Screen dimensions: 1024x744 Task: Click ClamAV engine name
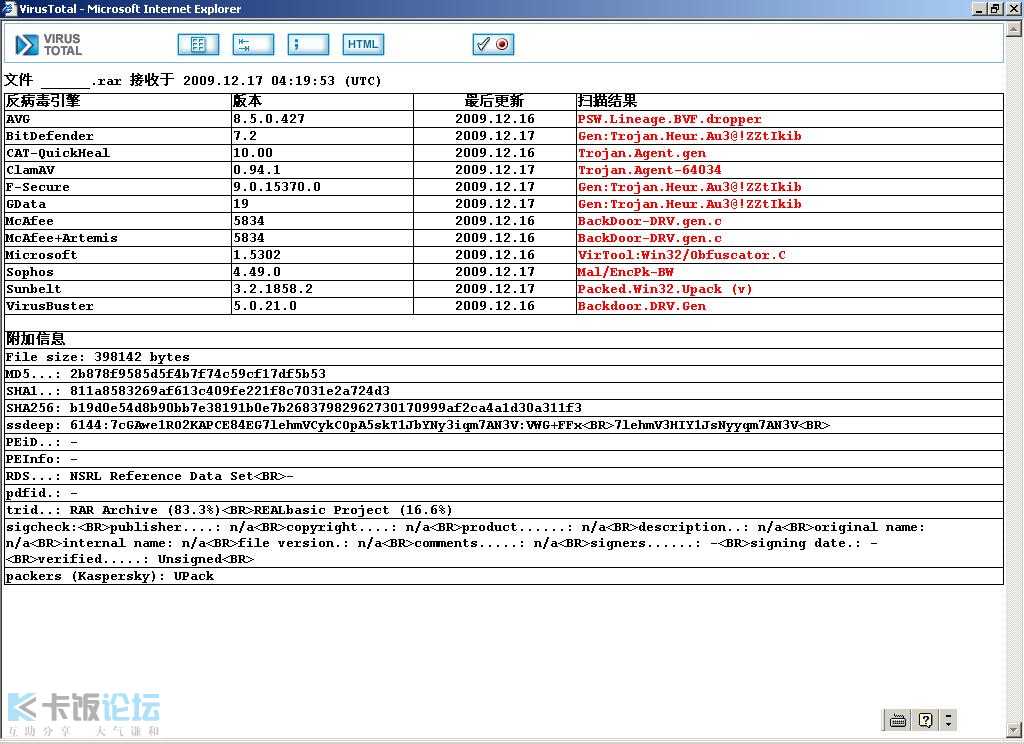tap(30, 170)
